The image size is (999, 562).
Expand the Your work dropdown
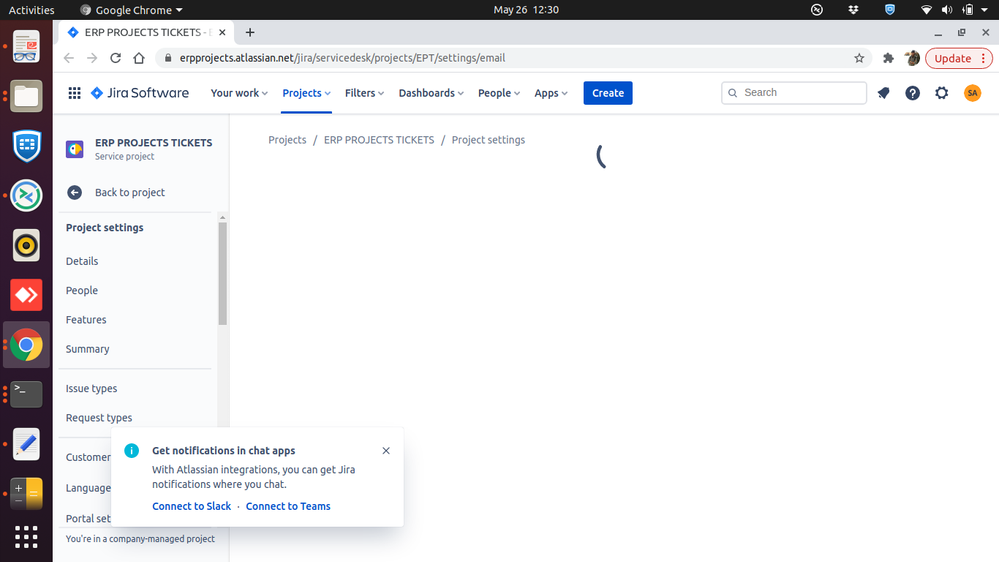tap(239, 93)
